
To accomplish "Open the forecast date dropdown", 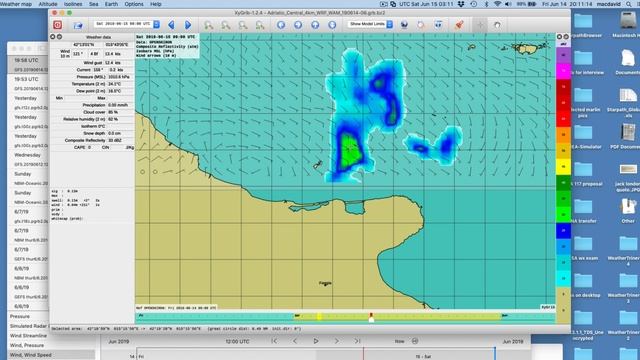I will click(x=127, y=24).
